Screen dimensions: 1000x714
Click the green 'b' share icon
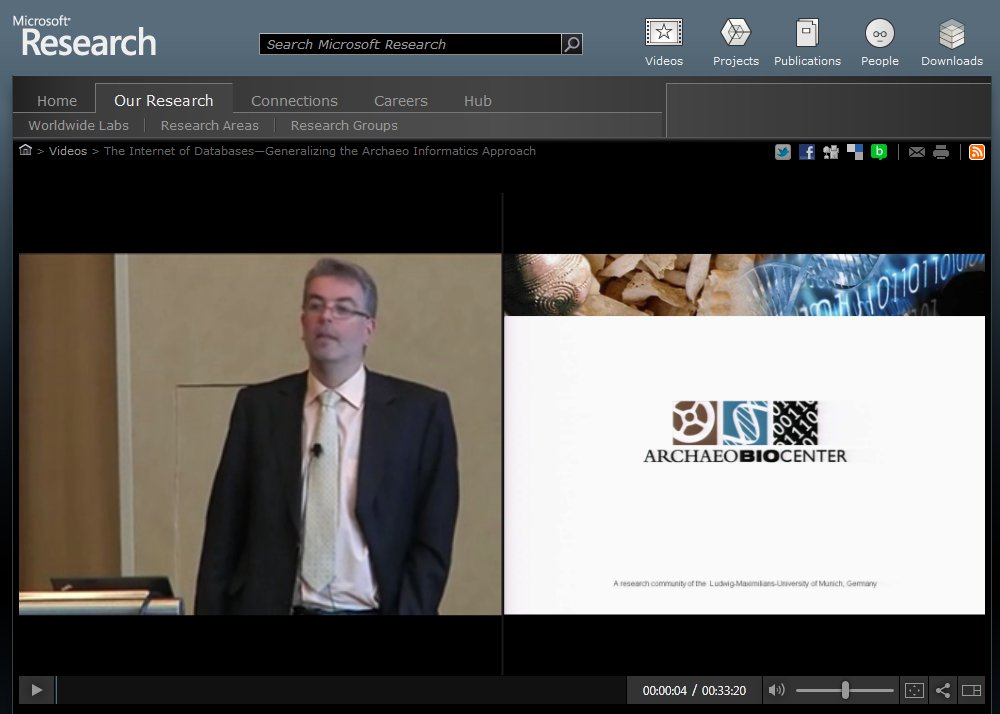pyautogui.click(x=879, y=152)
